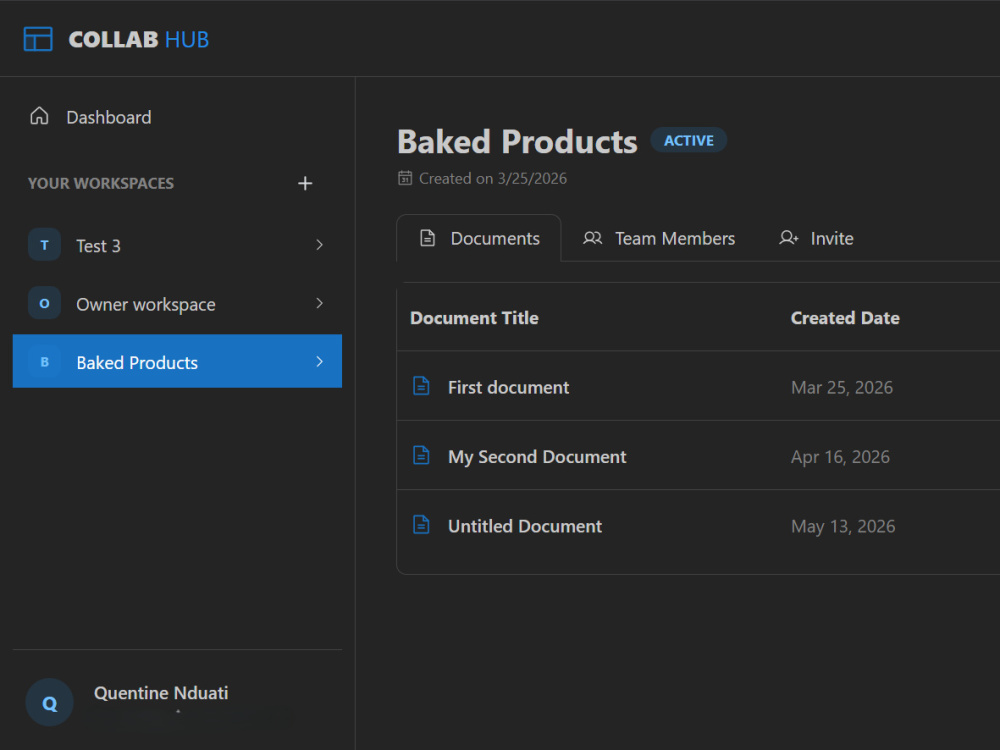Open the First document
Image resolution: width=1000 pixels, height=750 pixels.
pos(508,387)
